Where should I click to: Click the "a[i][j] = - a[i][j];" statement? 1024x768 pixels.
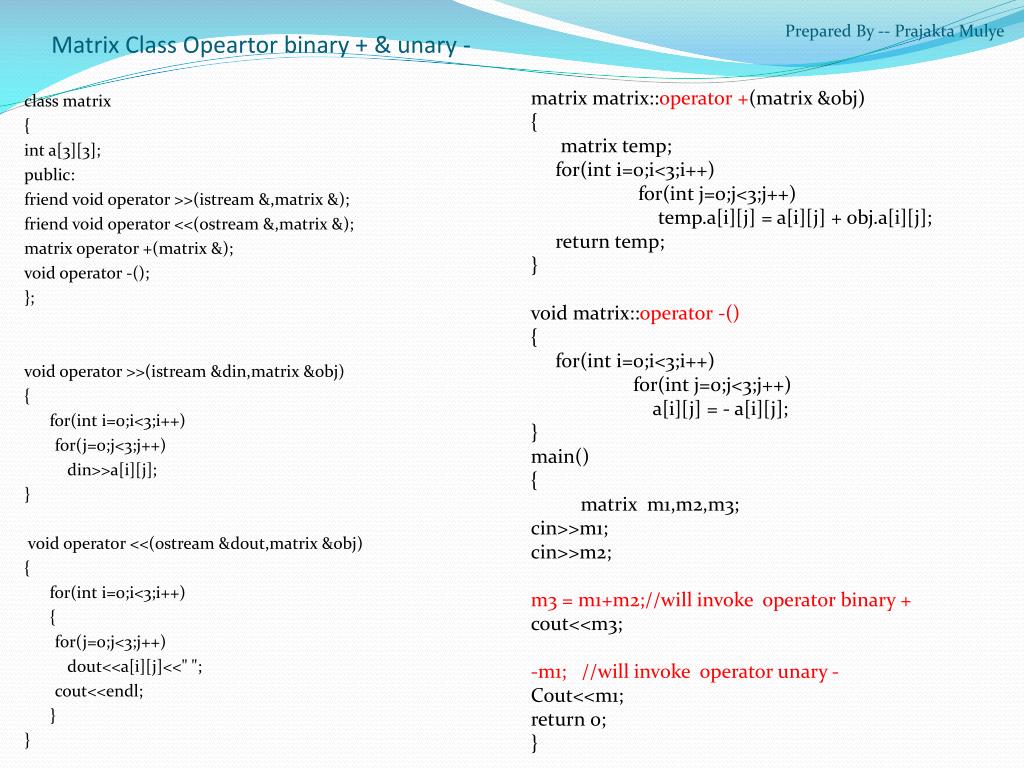(x=720, y=409)
